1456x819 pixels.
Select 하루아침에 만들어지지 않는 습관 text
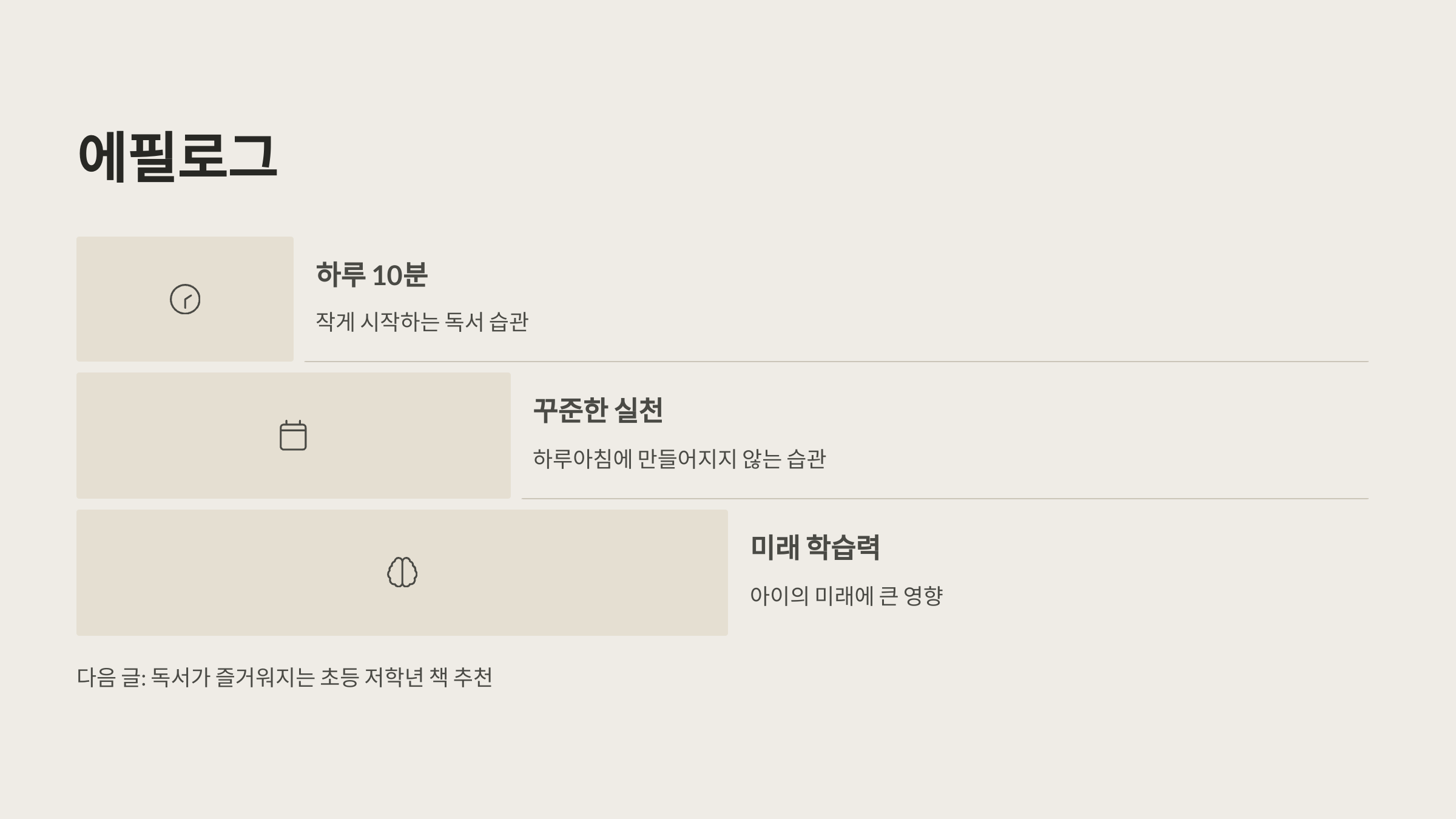coord(679,459)
